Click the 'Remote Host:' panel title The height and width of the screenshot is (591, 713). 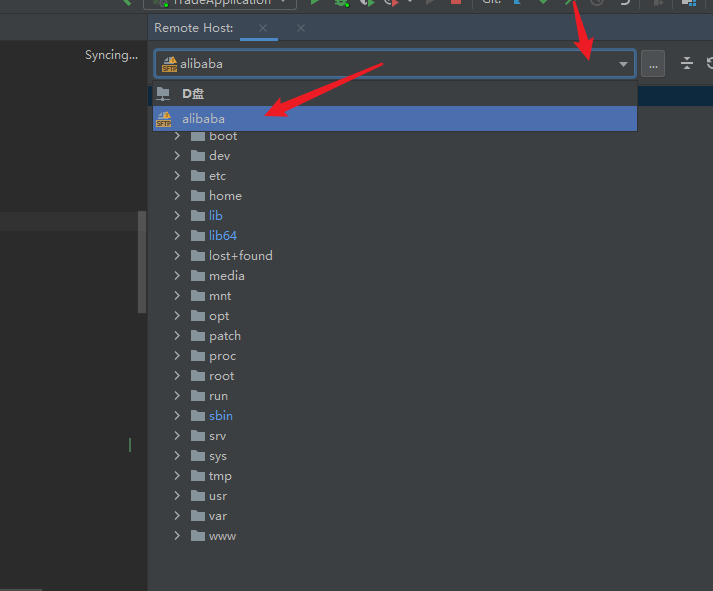(x=194, y=28)
